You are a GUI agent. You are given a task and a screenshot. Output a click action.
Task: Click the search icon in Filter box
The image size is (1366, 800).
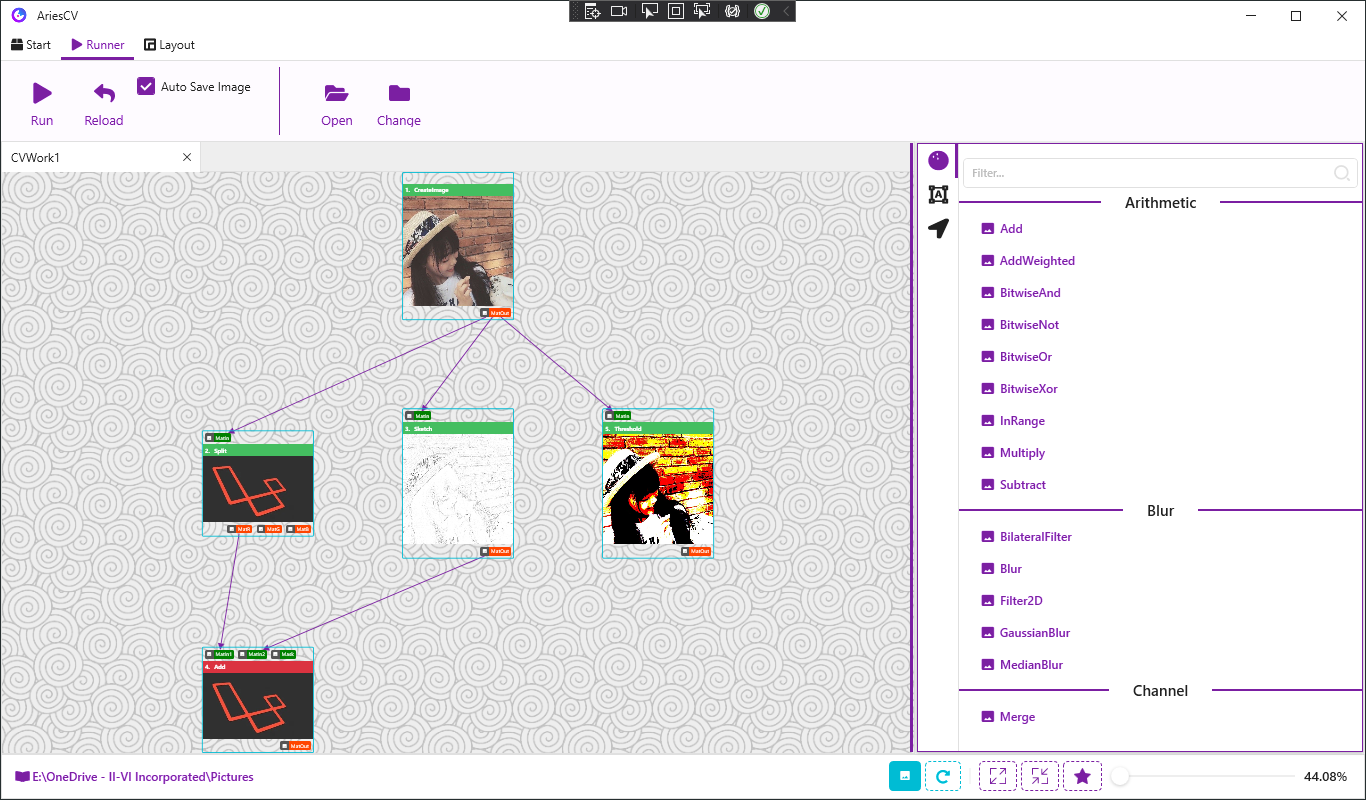tap(1342, 173)
